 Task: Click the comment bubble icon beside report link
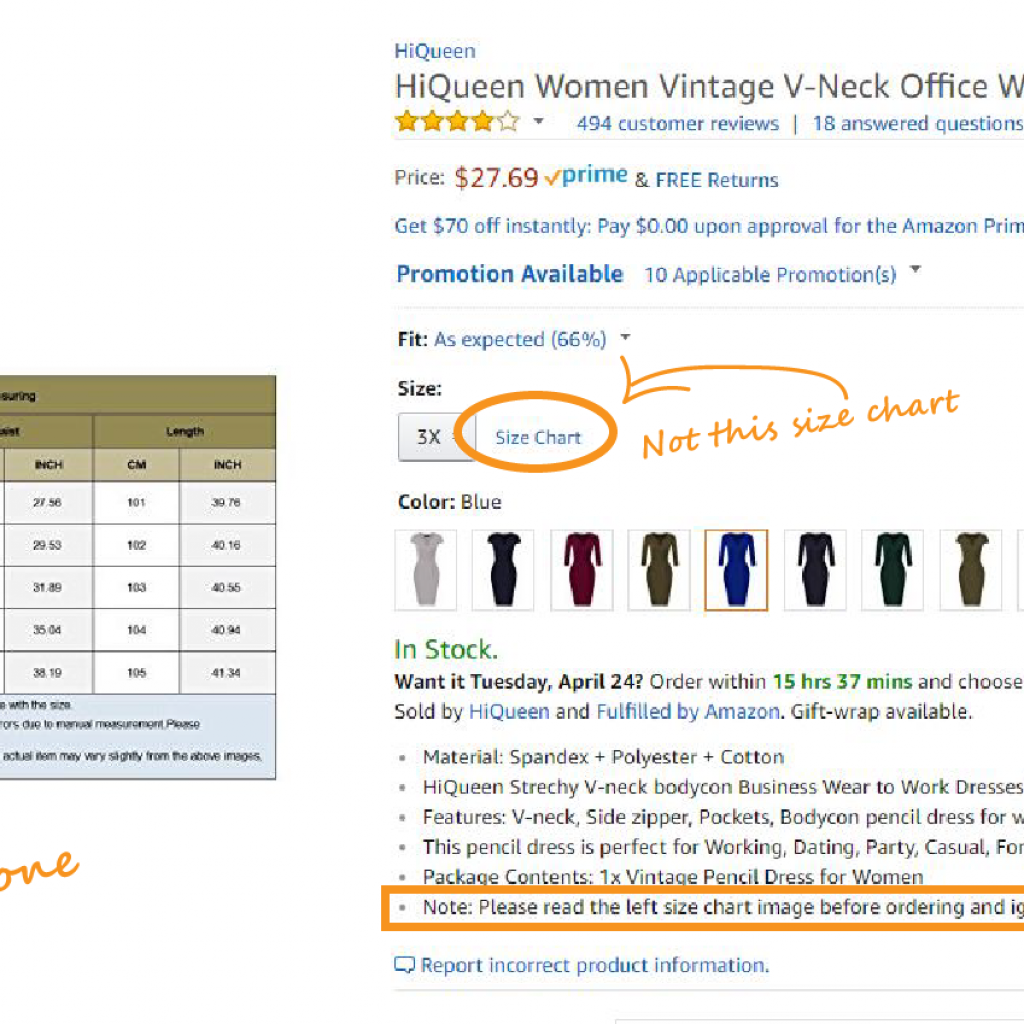pos(403,964)
